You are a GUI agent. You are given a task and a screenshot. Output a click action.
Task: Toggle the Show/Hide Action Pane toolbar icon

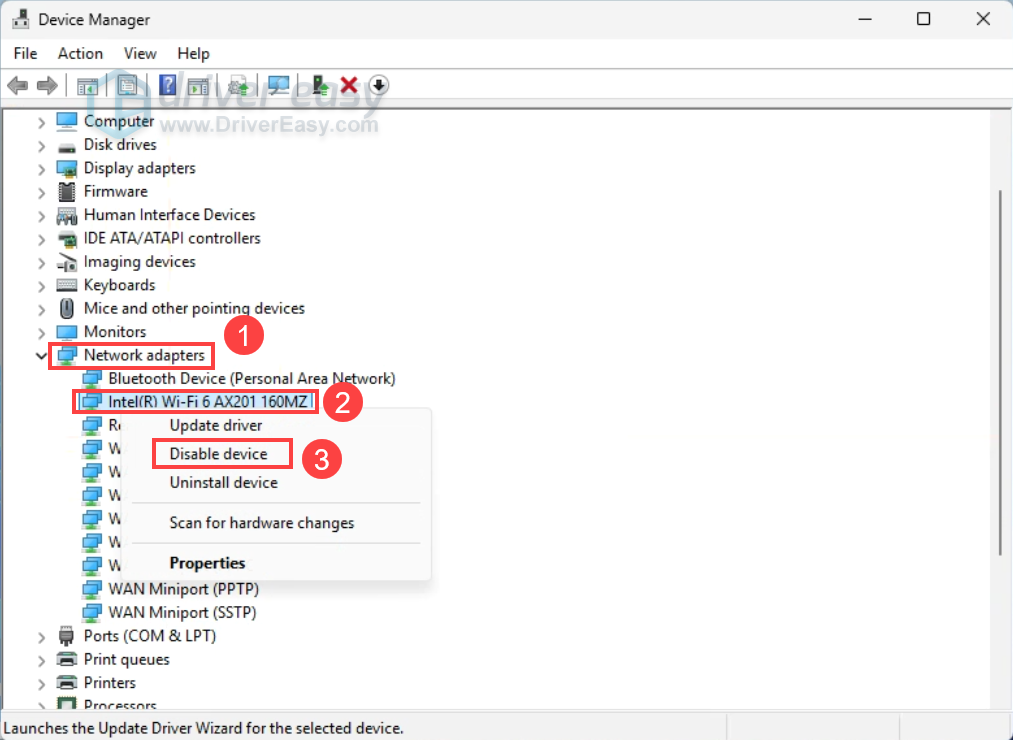[198, 85]
